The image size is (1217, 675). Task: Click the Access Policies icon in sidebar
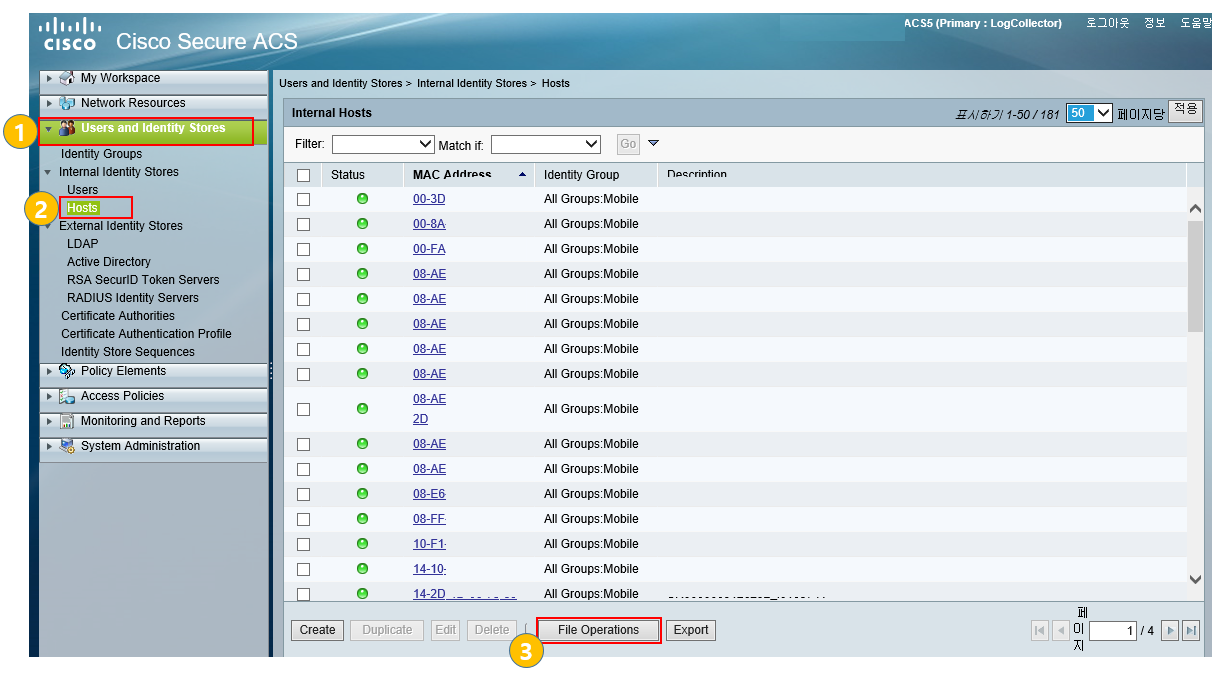tap(67, 396)
